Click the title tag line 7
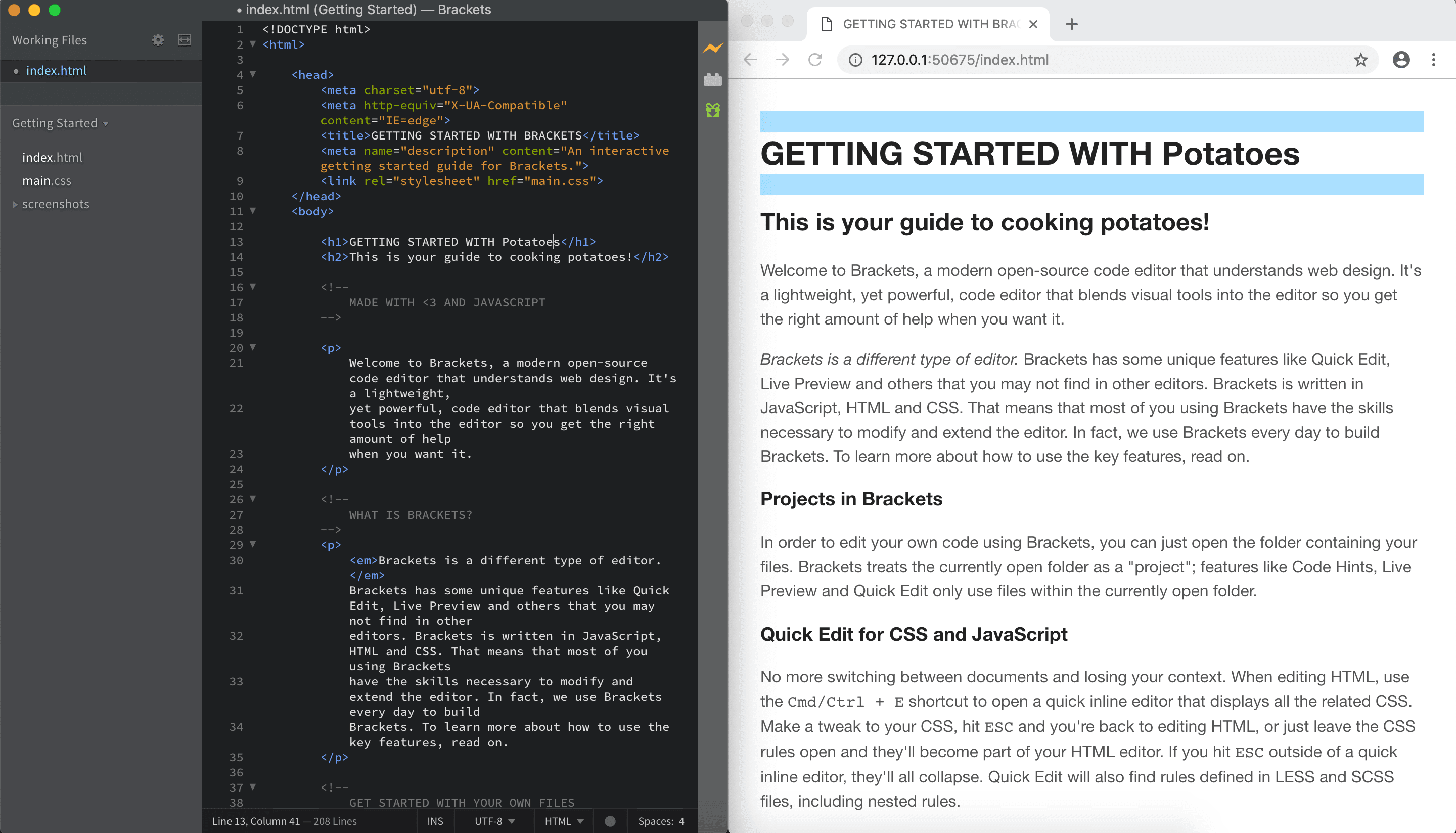Screen dimensions: 1456x833 [479, 135]
